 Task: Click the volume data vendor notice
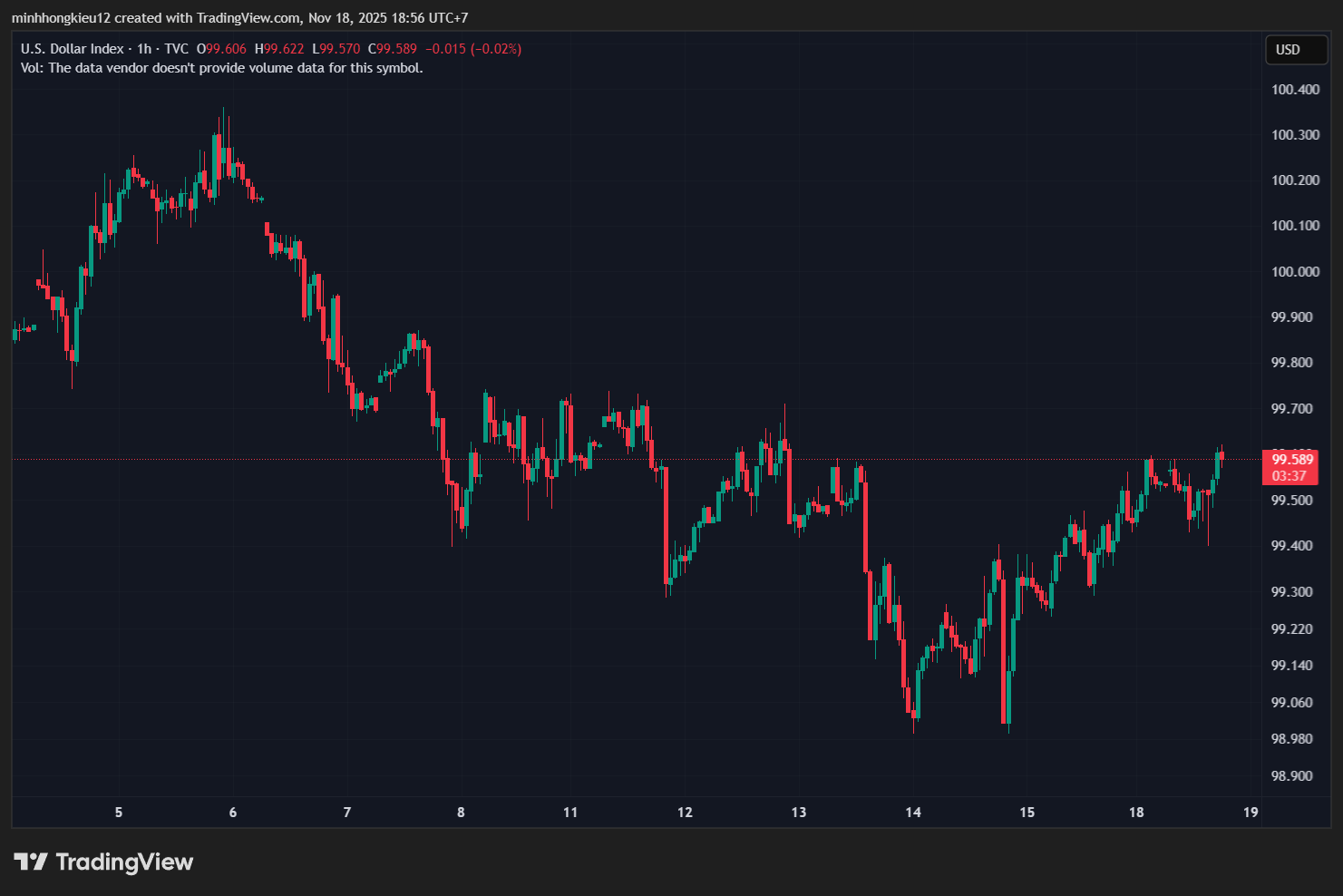point(221,68)
